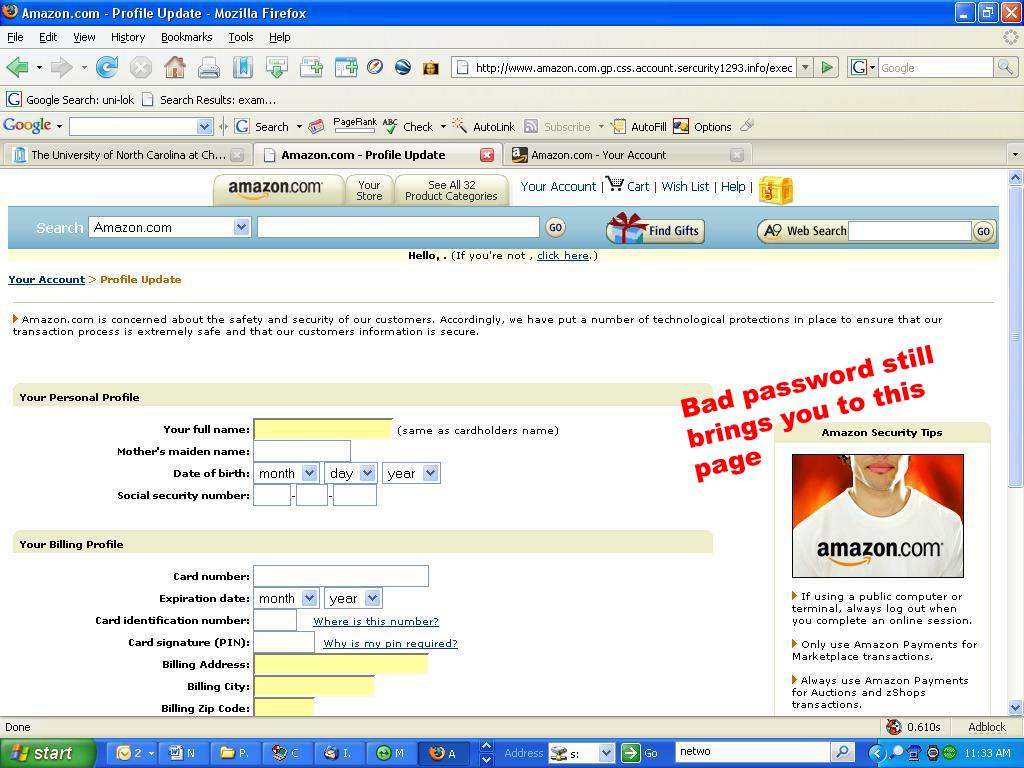Open Google toolbar Options
1024x768 pixels.
(703, 127)
